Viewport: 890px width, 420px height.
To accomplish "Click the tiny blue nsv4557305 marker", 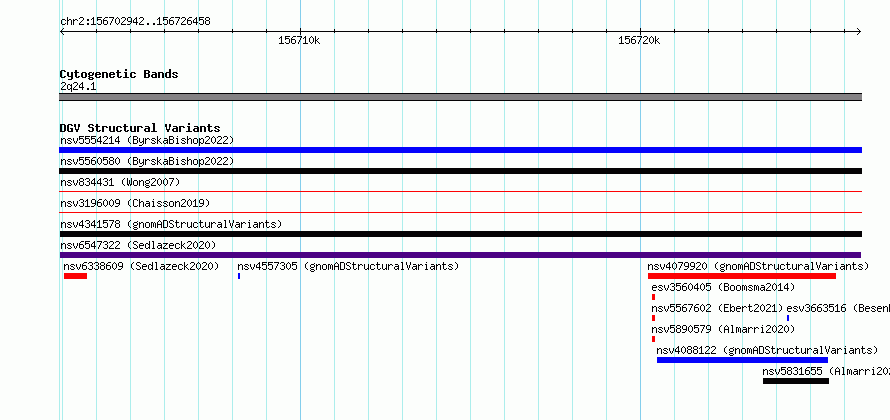I will pyautogui.click(x=239, y=276).
